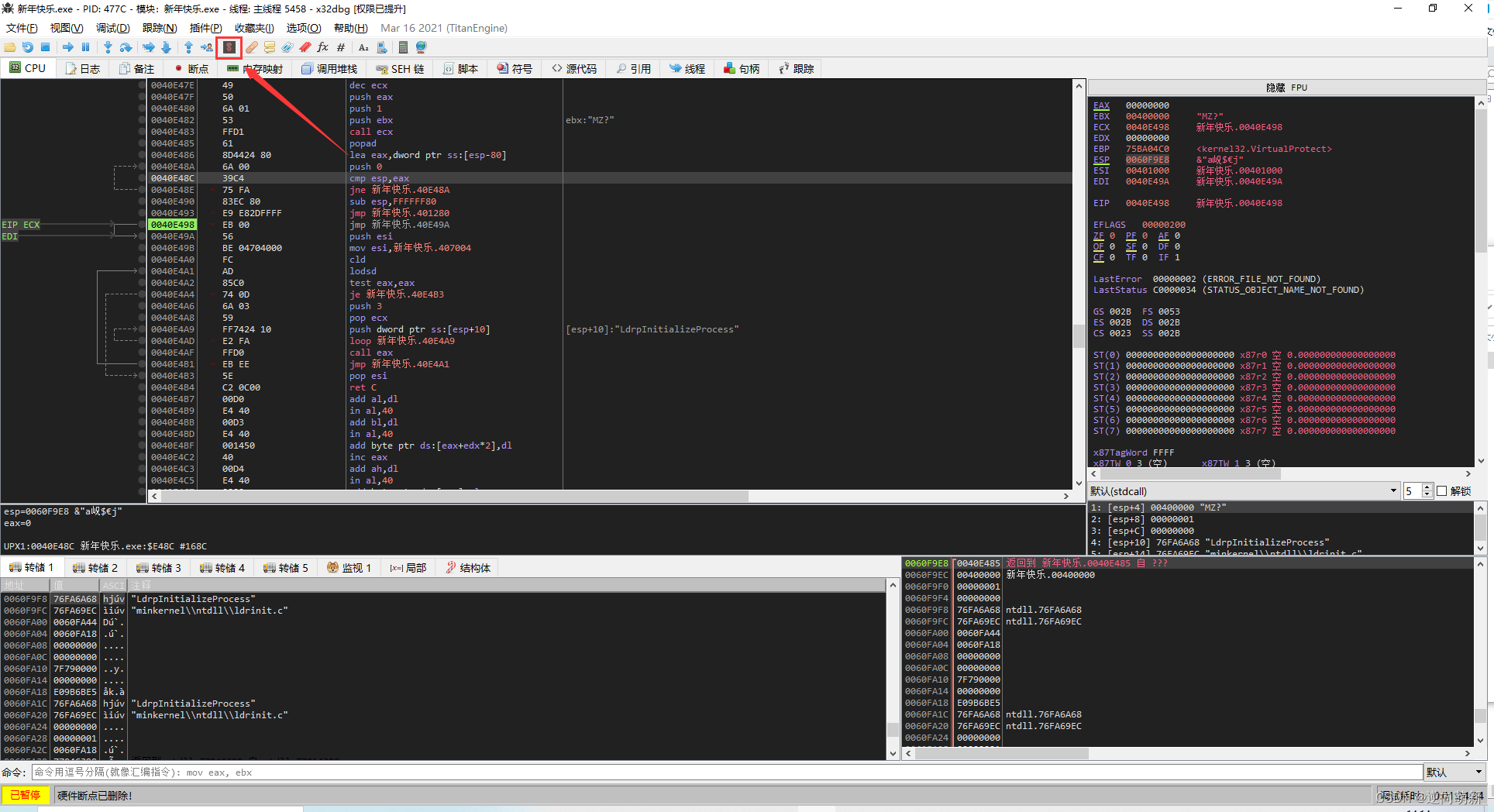The image size is (1494, 812).
Task: Step into with the down-arrow icon
Action: pyautogui.click(x=108, y=47)
